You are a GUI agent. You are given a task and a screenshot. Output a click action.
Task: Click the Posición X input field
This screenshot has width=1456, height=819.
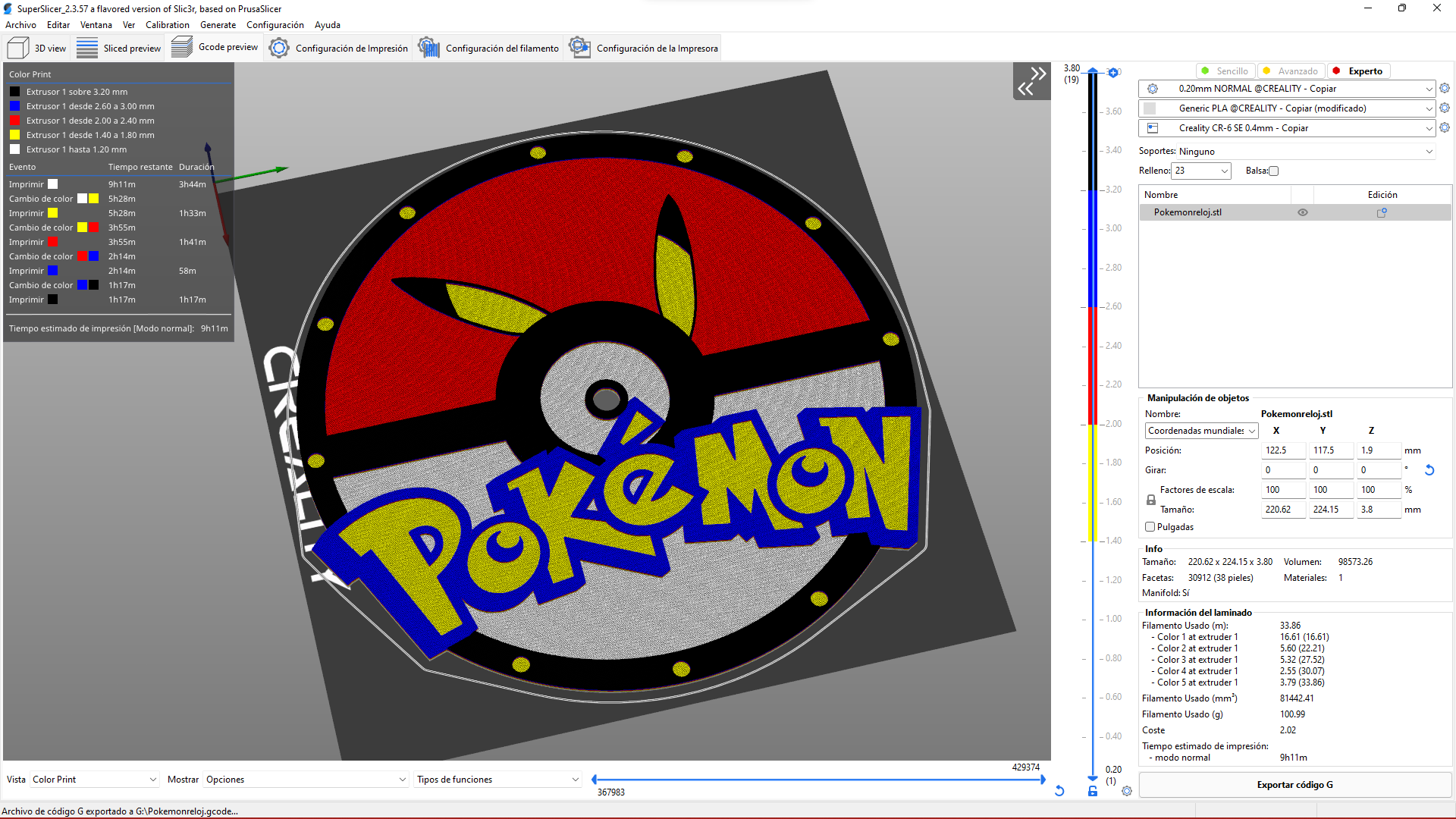pyautogui.click(x=1284, y=450)
